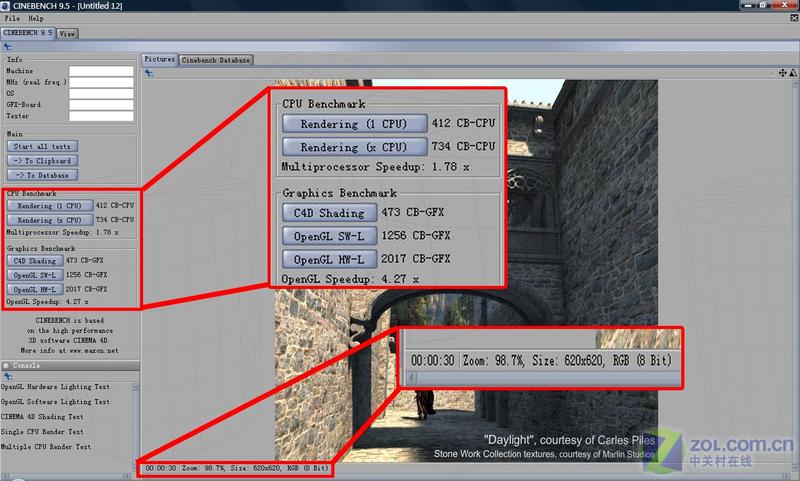The height and width of the screenshot is (481, 800).
Task: Click the '734 CB-CPU' result in left panel
Action: coord(115,219)
